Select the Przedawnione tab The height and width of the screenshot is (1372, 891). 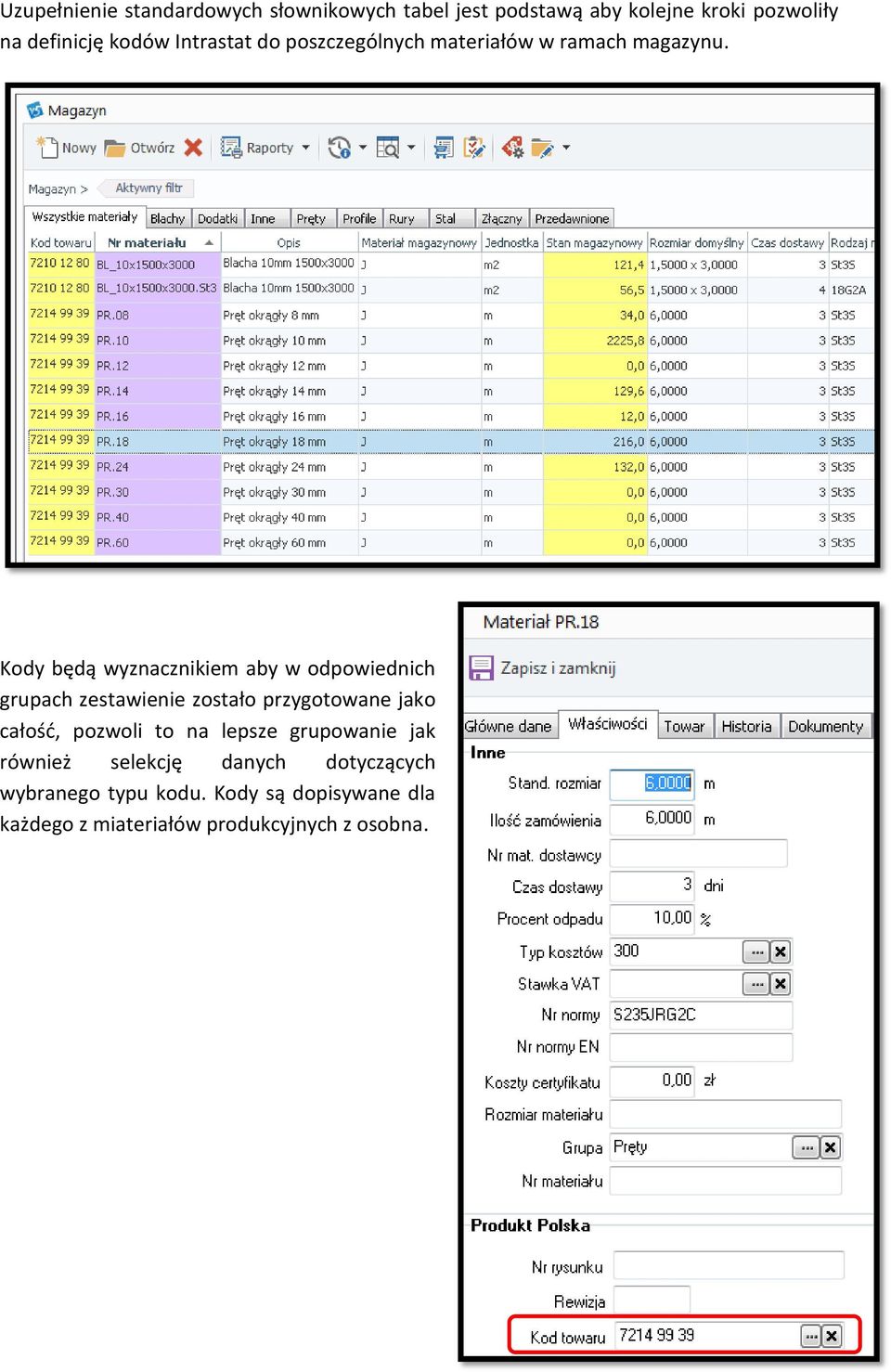click(573, 219)
